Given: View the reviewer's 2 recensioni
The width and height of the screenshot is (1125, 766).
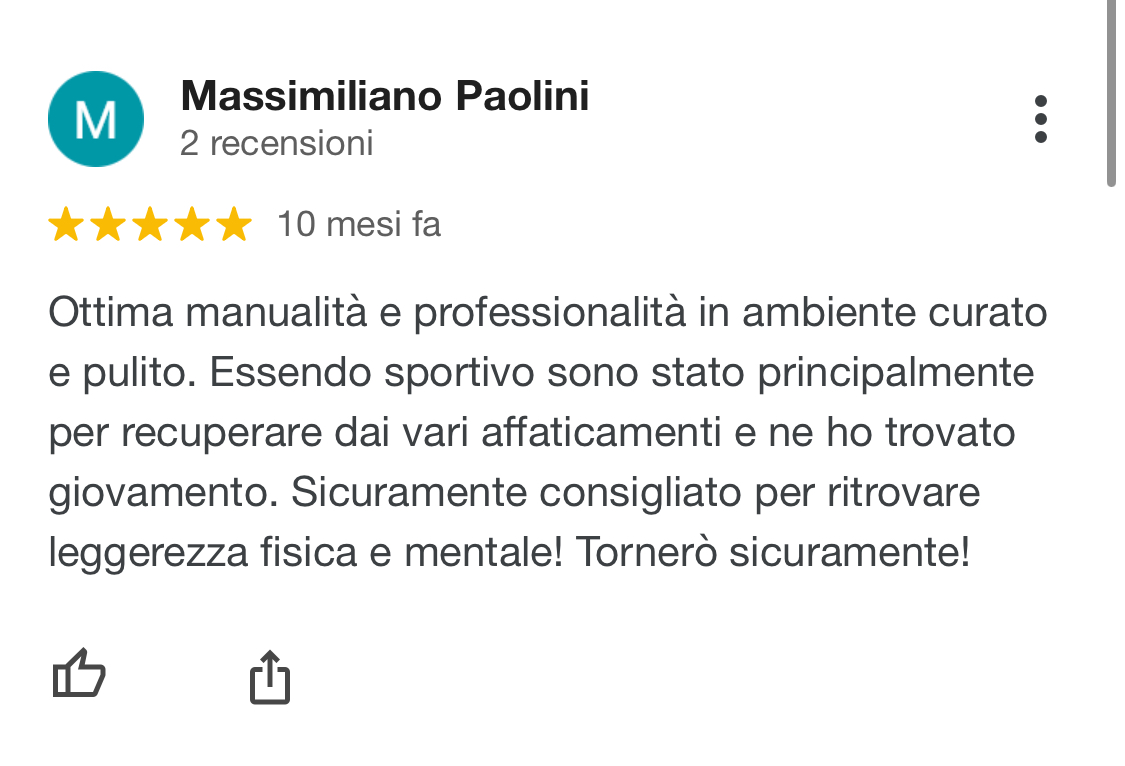Looking at the screenshot, I should pos(276,143).
